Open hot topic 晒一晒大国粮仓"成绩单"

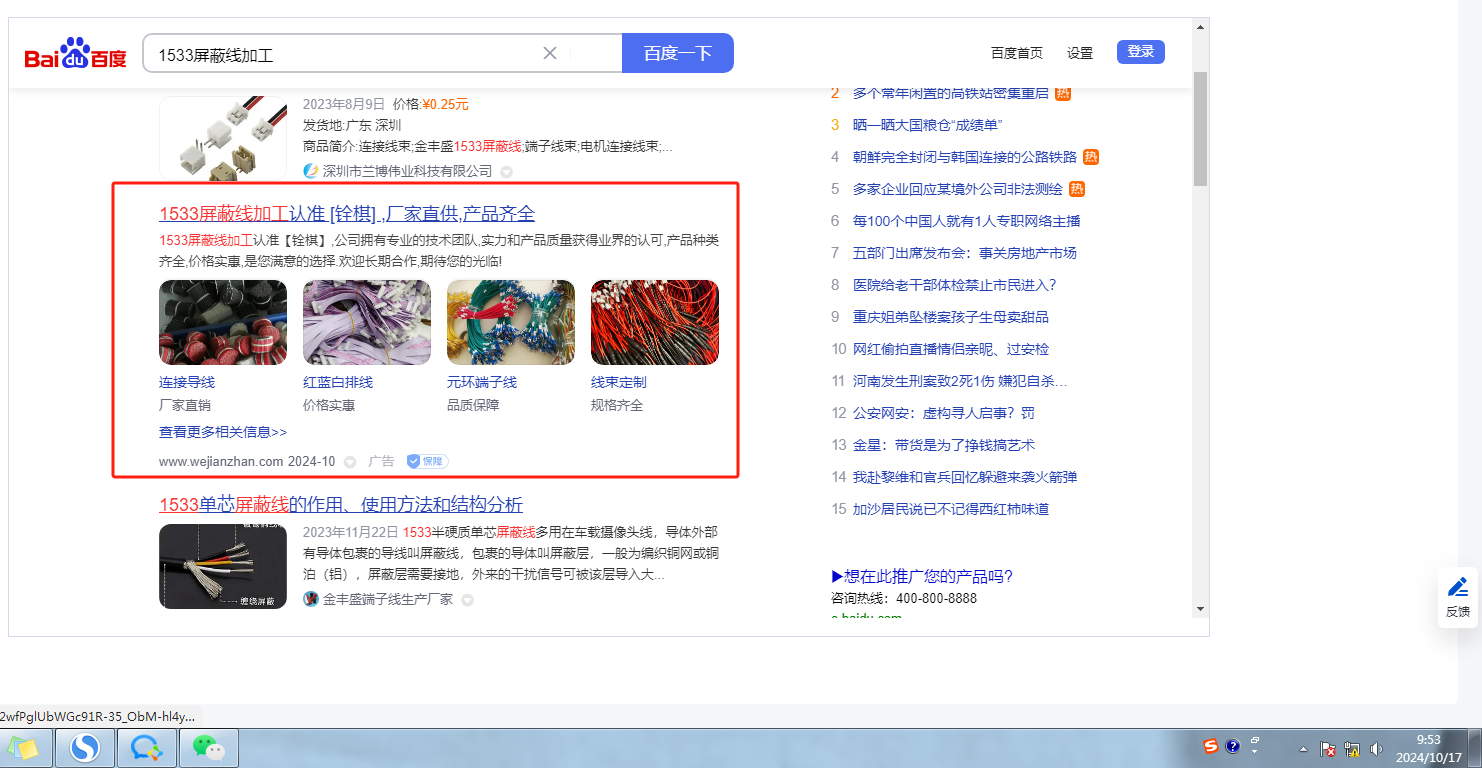pos(928,125)
